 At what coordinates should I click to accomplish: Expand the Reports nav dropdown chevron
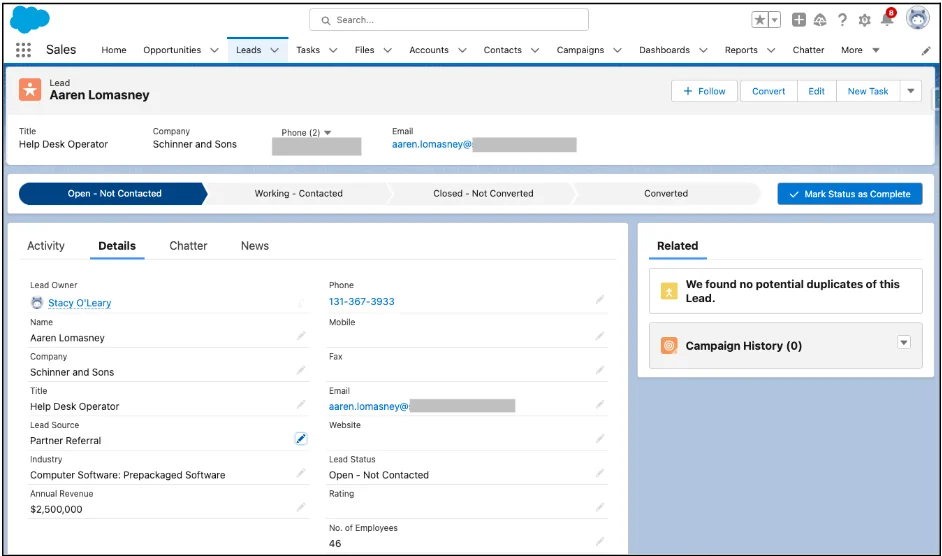click(771, 50)
